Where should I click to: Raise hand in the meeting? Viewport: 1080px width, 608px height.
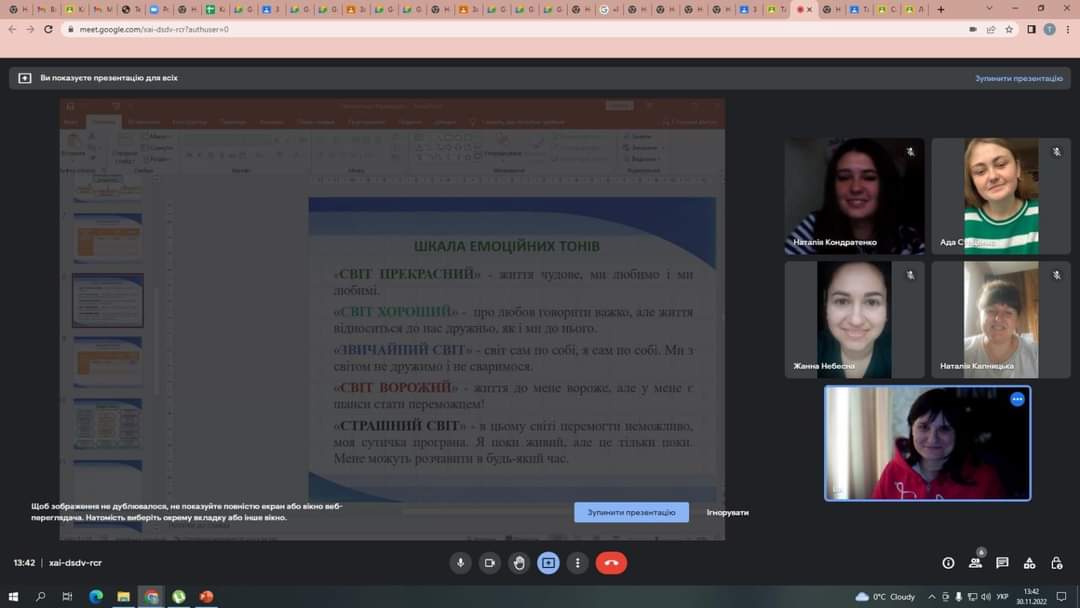[519, 563]
